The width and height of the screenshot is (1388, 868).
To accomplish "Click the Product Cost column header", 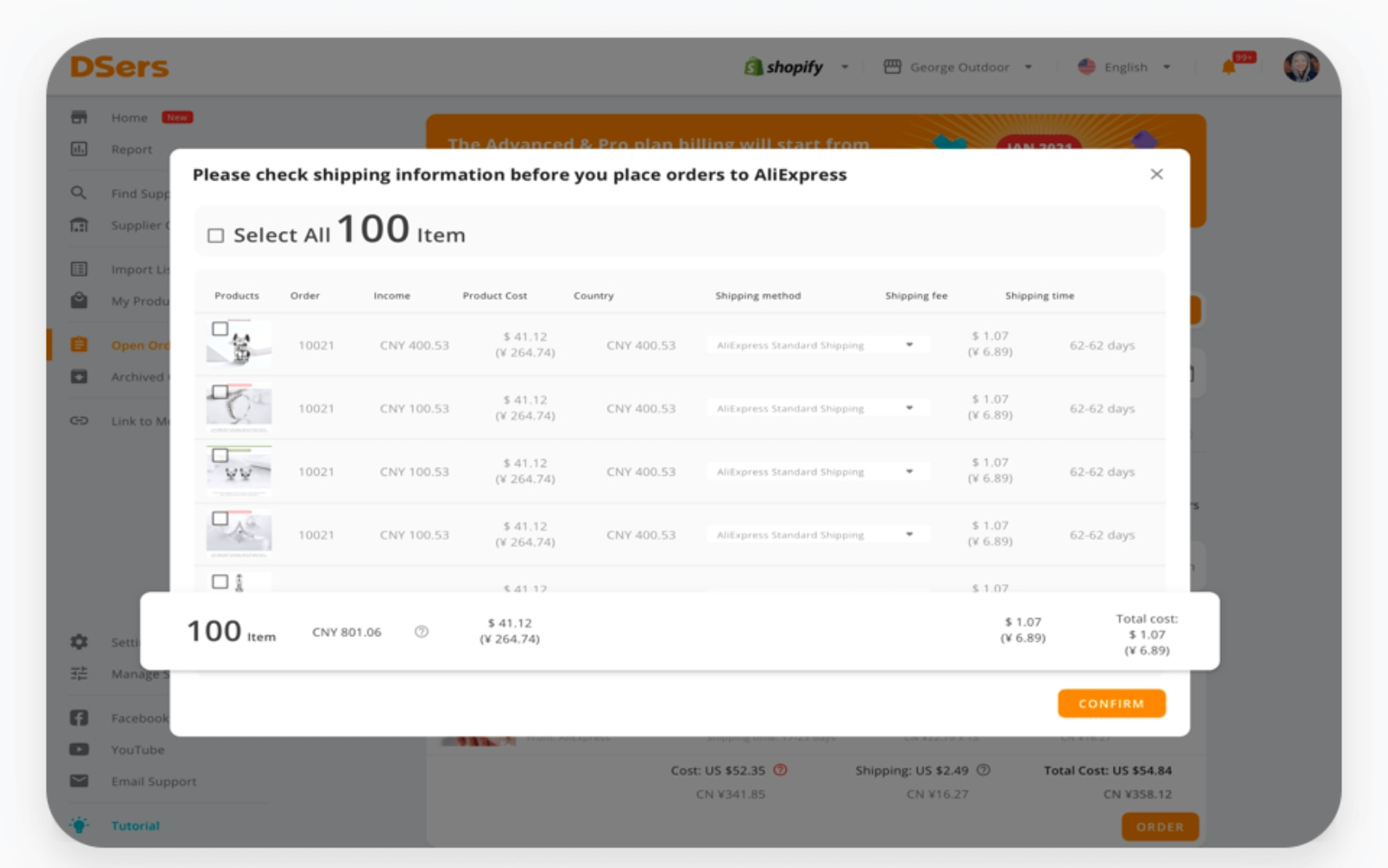I will point(495,296).
